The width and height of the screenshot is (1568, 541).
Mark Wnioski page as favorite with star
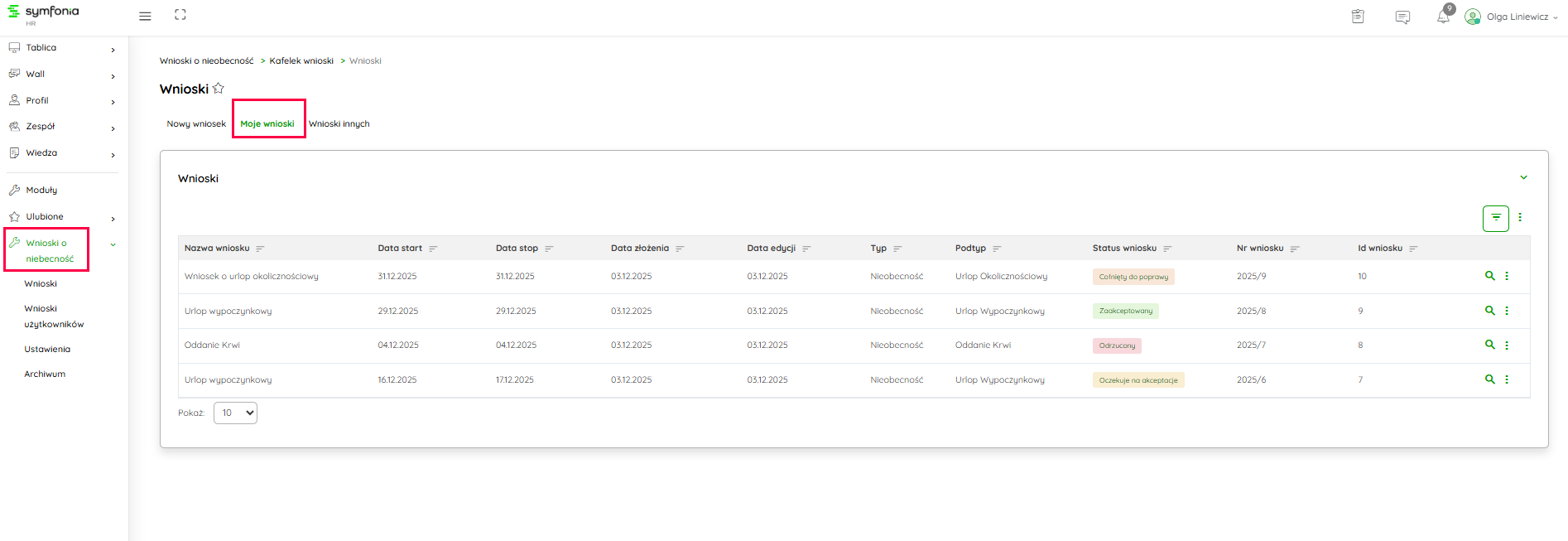[219, 89]
